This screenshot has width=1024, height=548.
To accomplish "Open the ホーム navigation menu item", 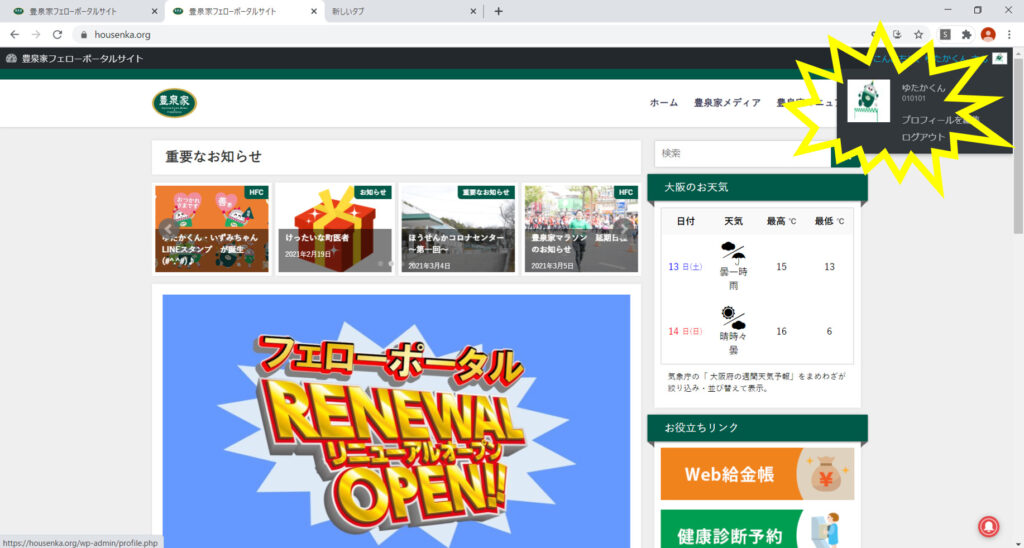I will coord(663,103).
